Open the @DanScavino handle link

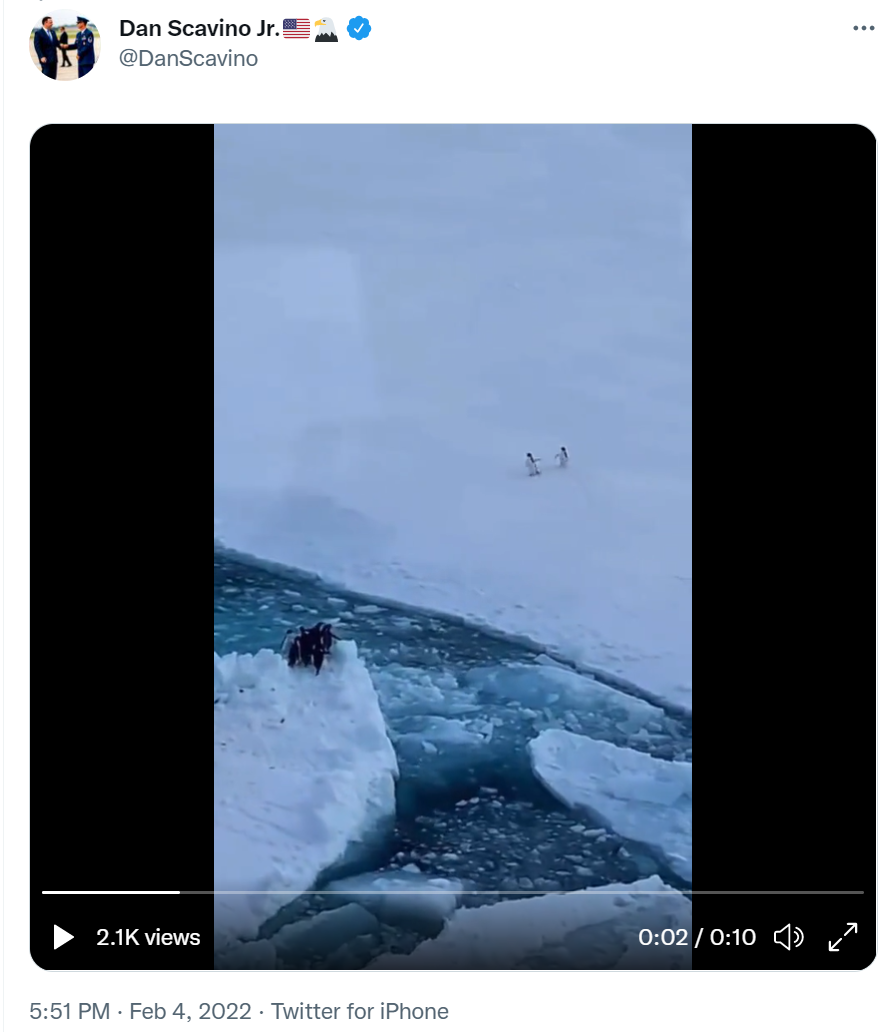tap(188, 59)
